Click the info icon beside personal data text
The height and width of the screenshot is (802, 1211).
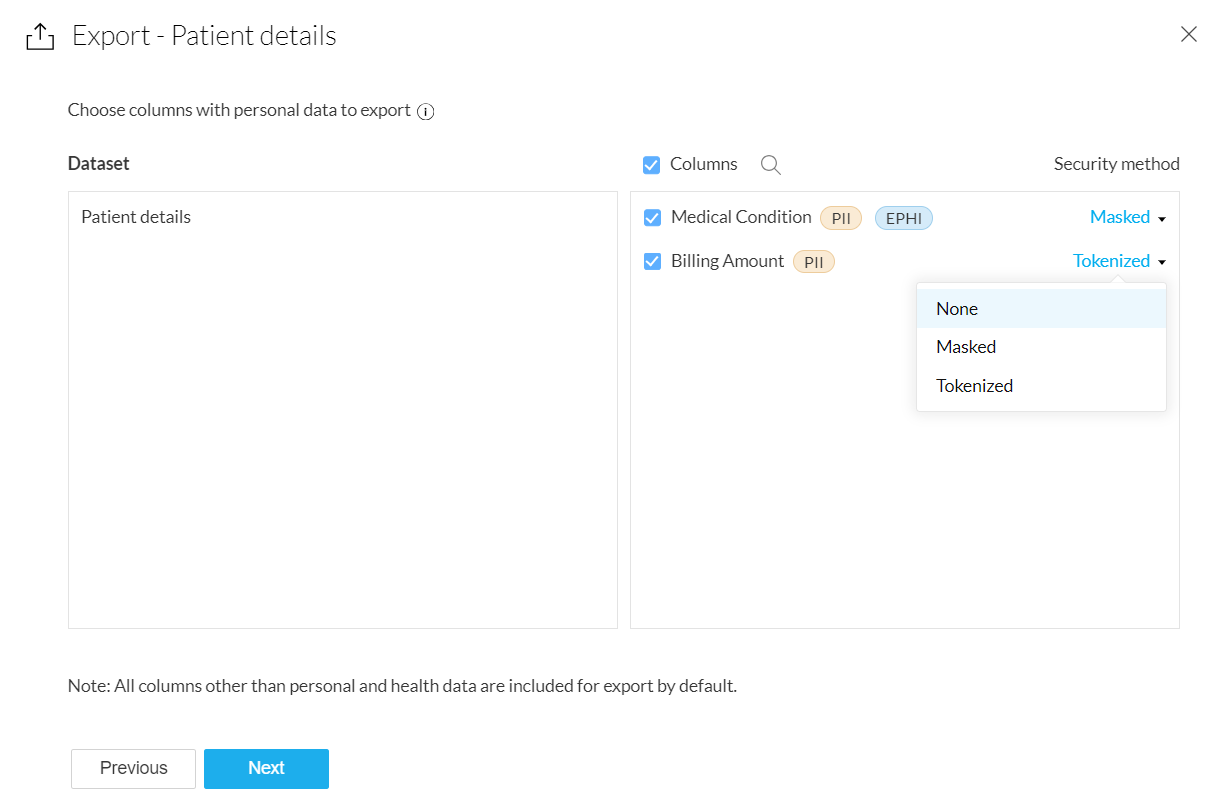tap(426, 111)
